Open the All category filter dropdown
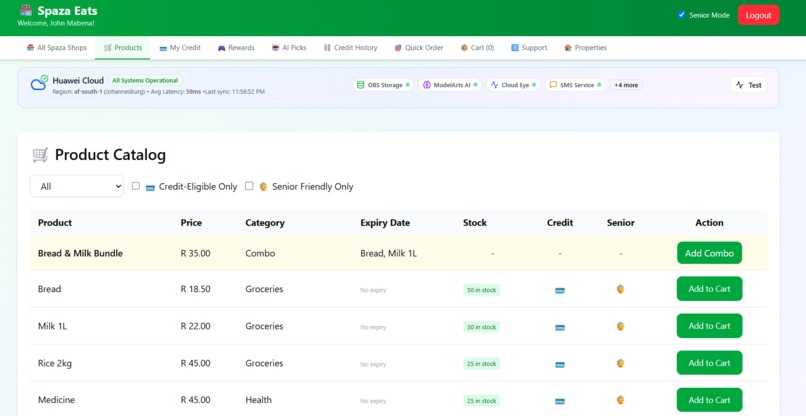 click(x=77, y=186)
